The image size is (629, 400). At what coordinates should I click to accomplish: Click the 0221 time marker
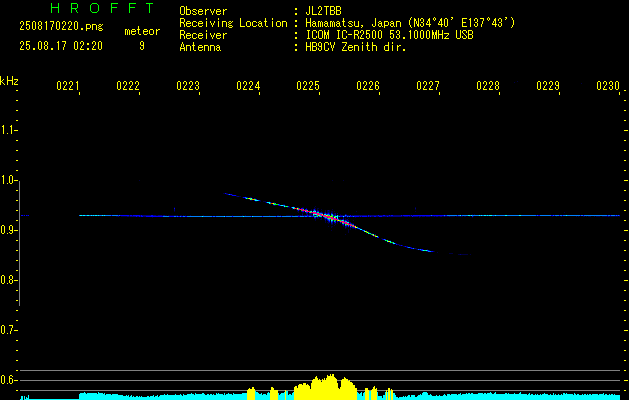67,86
